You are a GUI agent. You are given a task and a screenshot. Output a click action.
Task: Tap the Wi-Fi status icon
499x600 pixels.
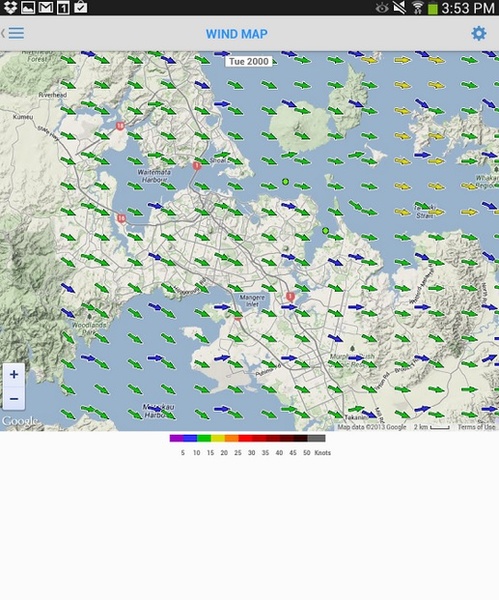(x=417, y=8)
